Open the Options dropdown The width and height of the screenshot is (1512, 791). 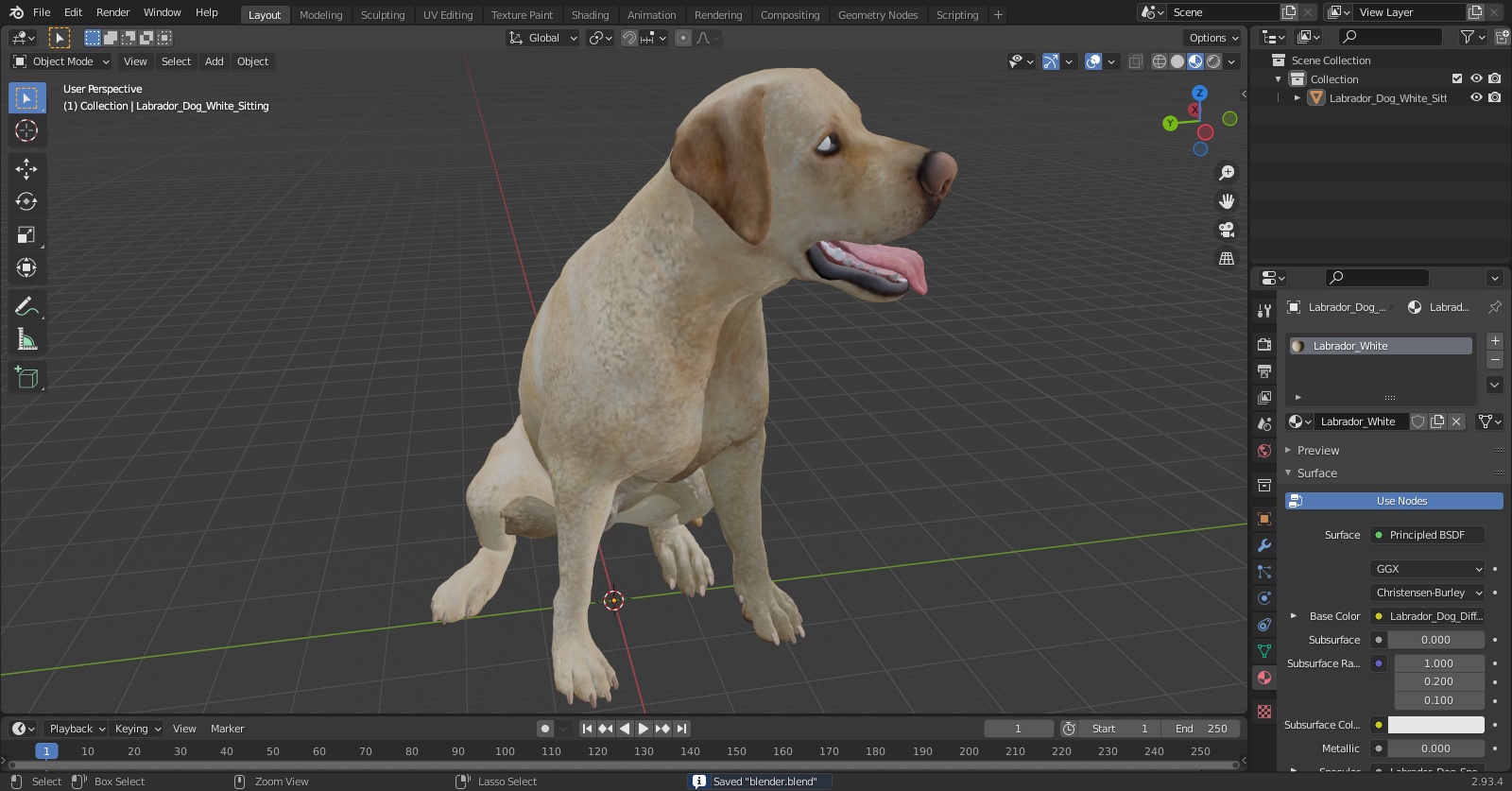[x=1213, y=38]
